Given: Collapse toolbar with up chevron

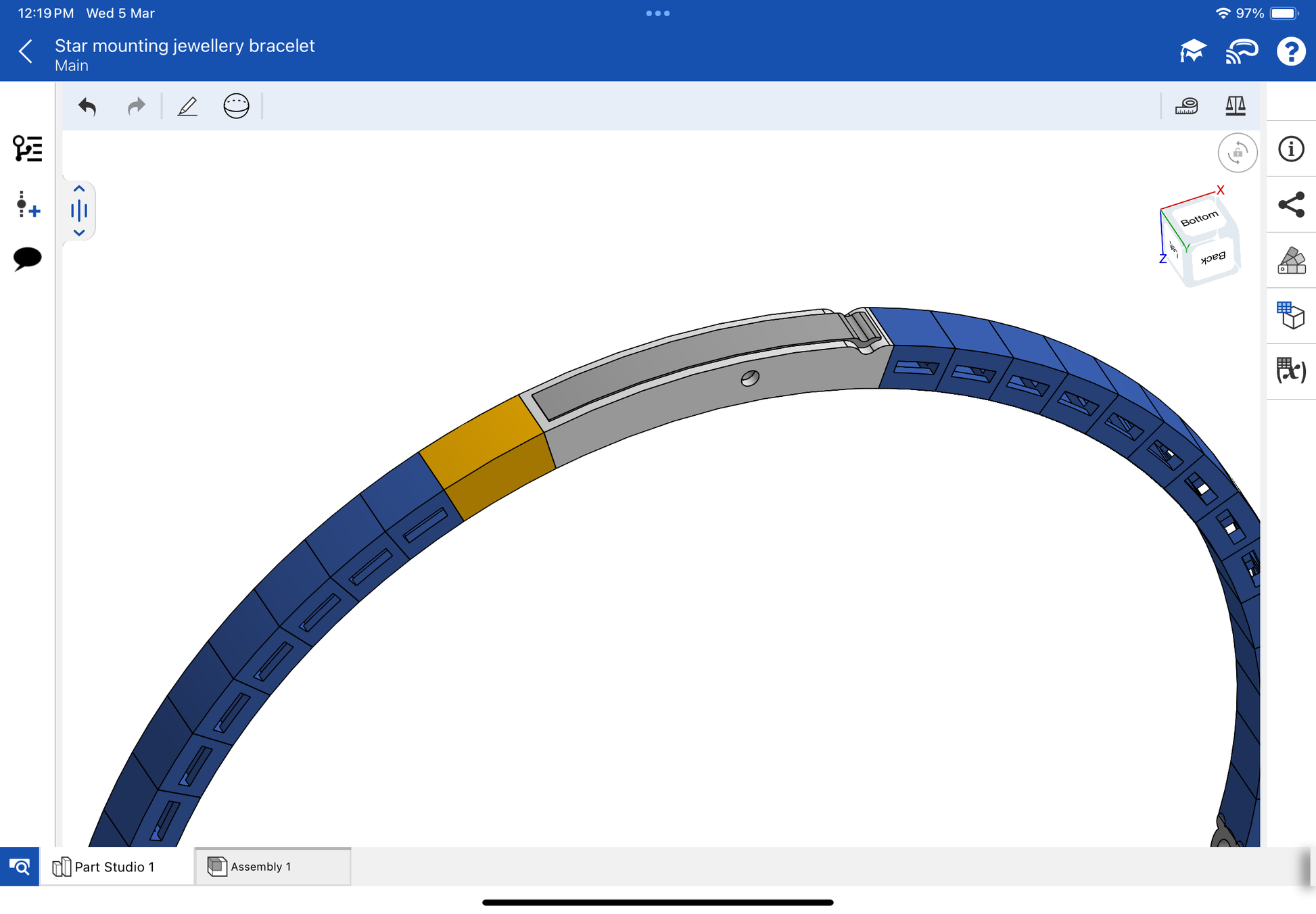Looking at the screenshot, I should coord(79,189).
